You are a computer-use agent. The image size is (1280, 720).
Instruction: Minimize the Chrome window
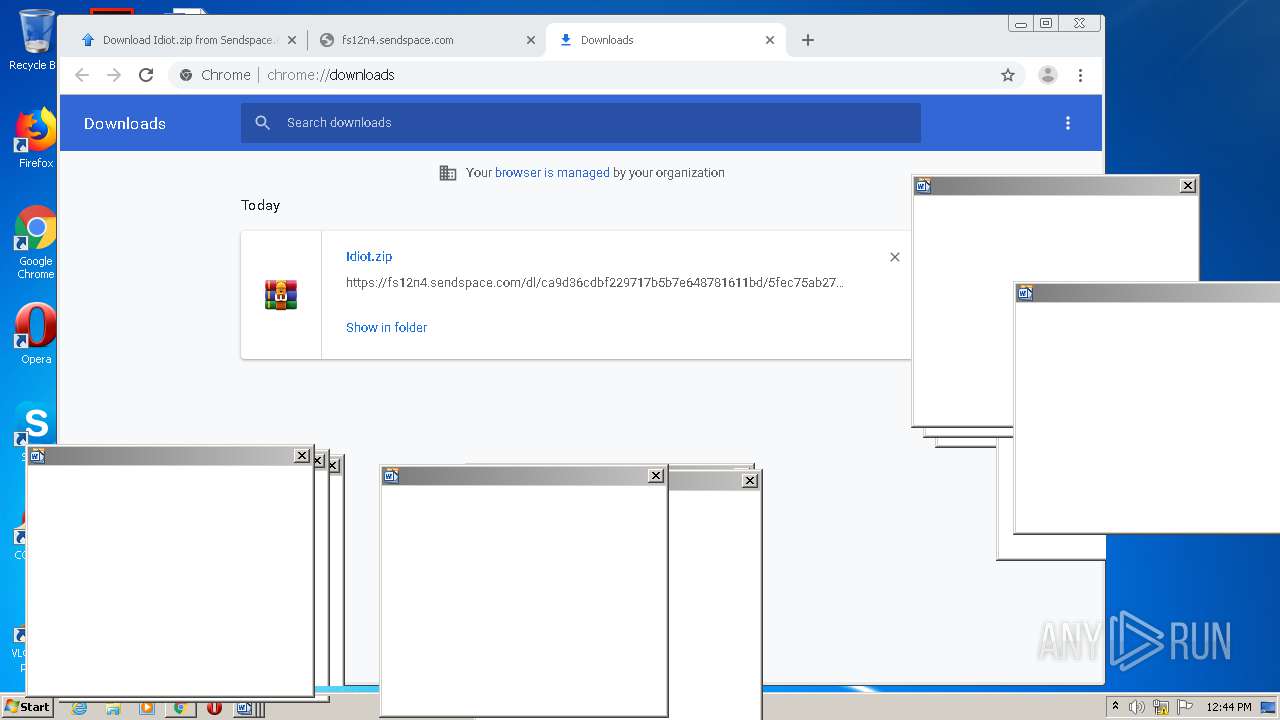tap(1021, 23)
